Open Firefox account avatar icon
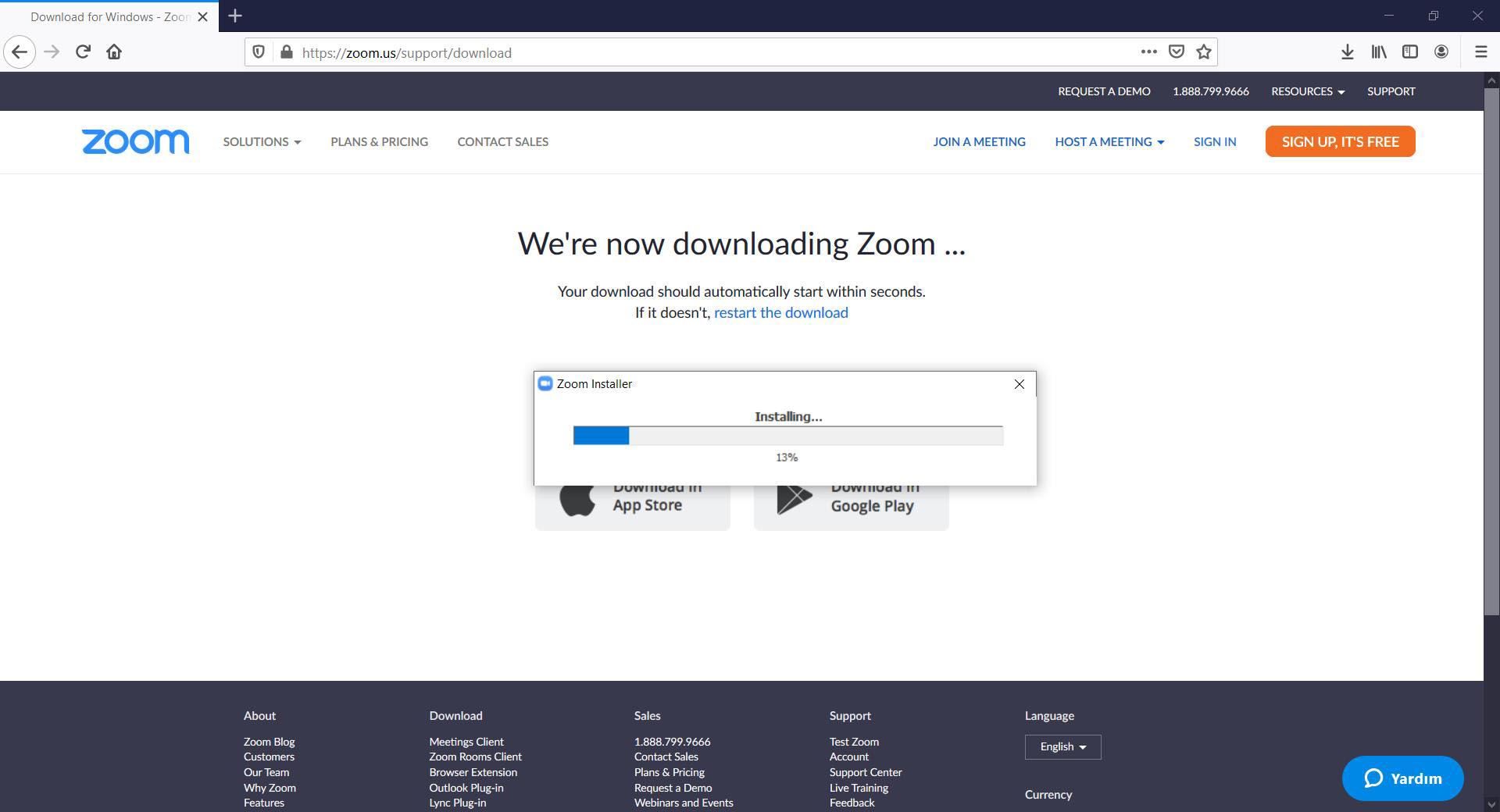This screenshot has height=812, width=1500. click(1441, 52)
